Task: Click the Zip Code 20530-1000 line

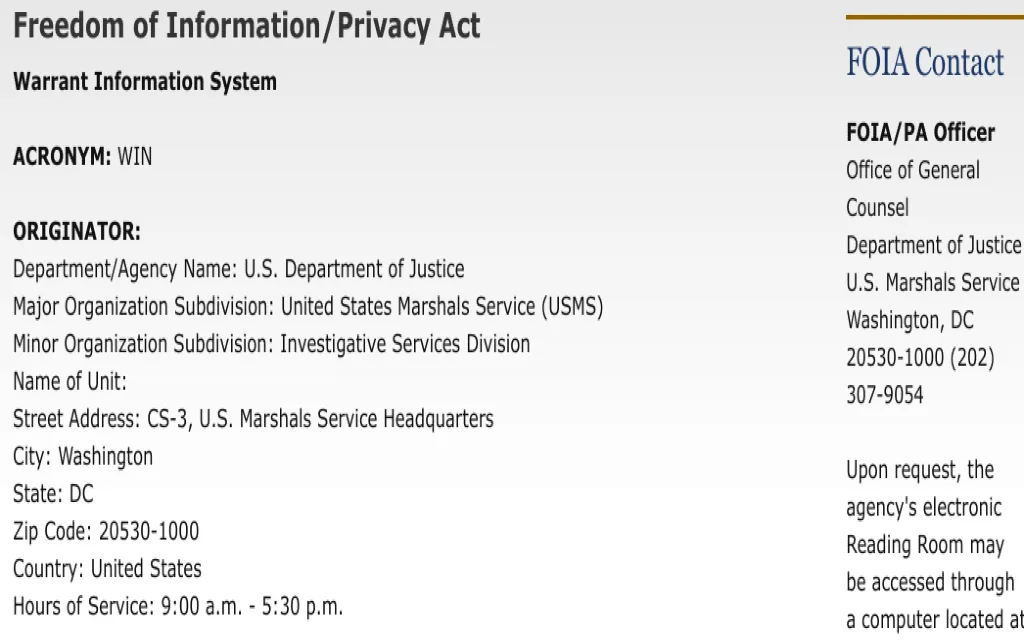Action: (106, 532)
